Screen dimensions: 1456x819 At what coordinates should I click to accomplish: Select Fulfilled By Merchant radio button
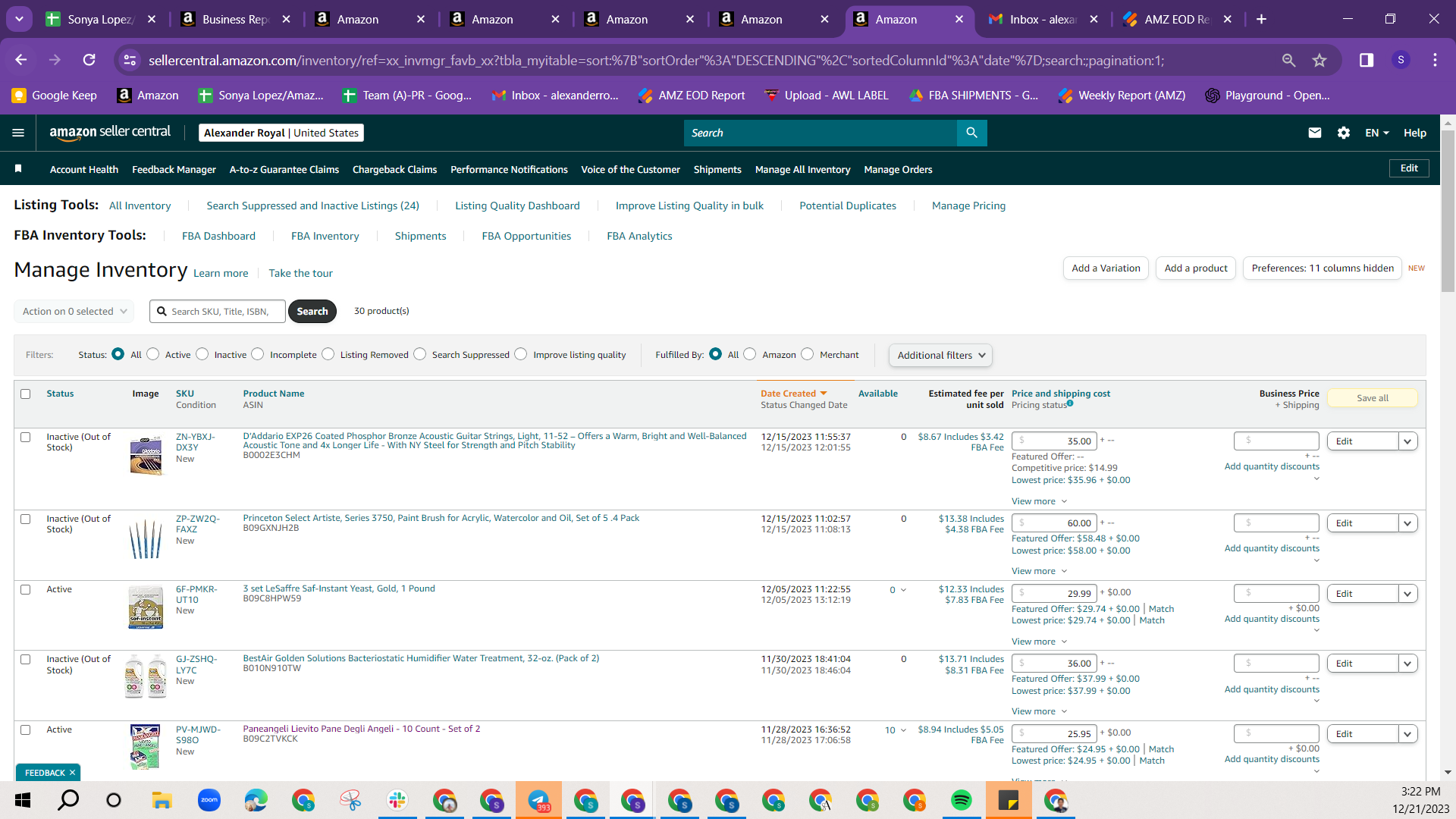tap(808, 354)
